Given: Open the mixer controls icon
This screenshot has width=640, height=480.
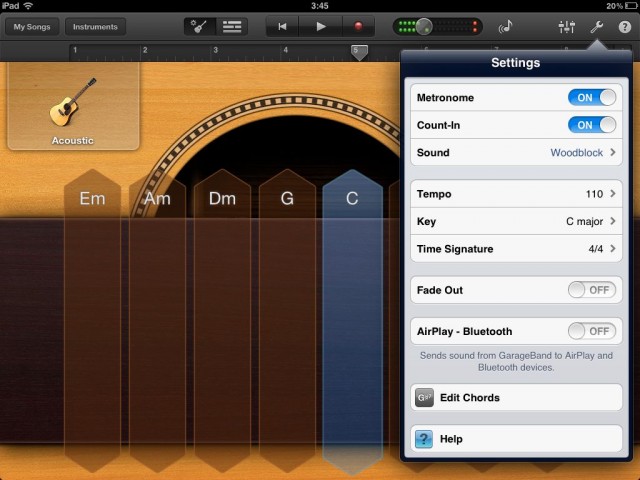Looking at the screenshot, I should click(x=566, y=27).
